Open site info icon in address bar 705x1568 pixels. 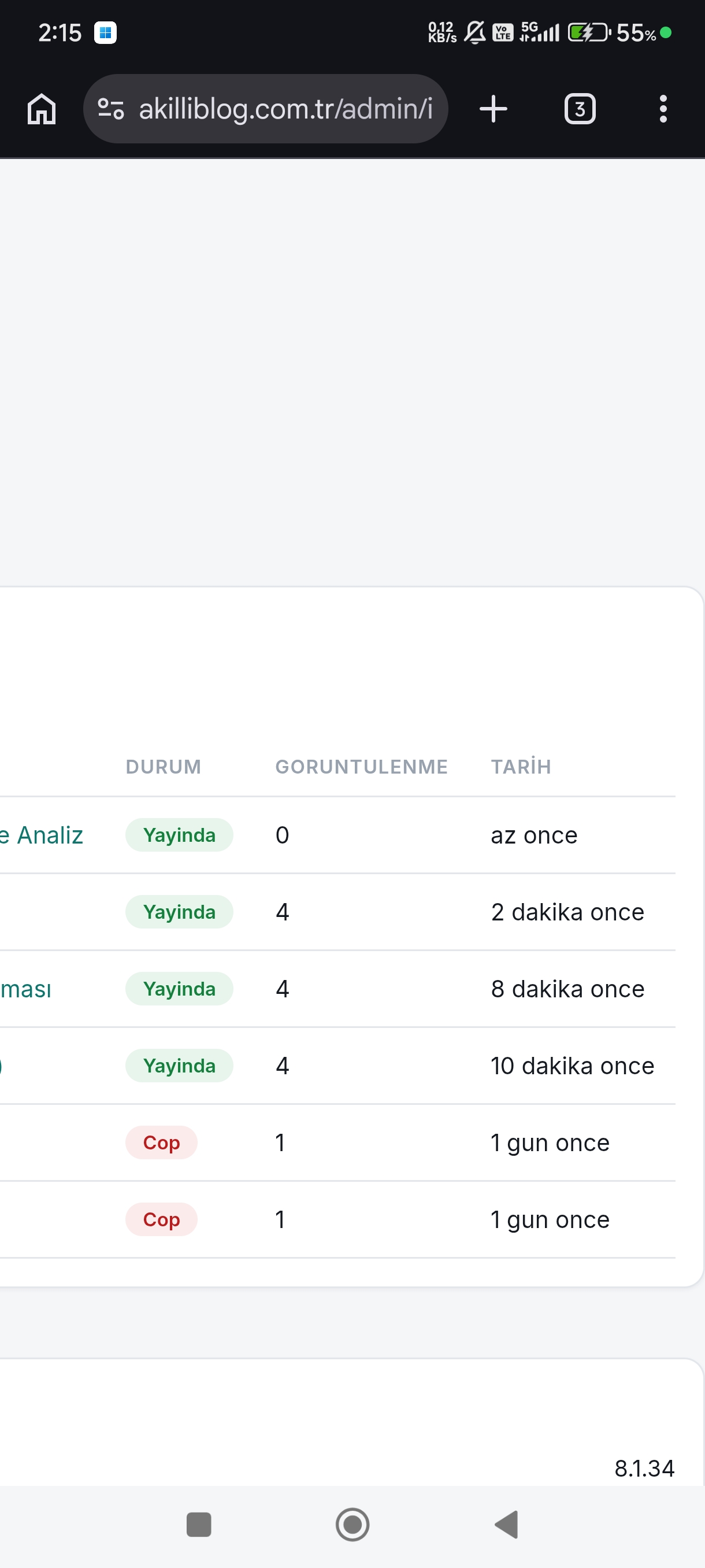(x=112, y=109)
